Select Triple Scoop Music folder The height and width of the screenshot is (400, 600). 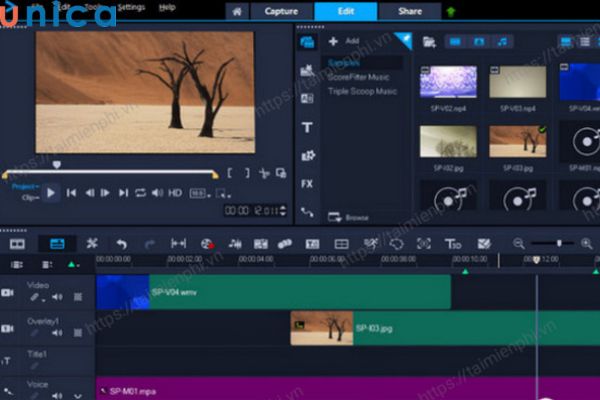click(x=362, y=91)
